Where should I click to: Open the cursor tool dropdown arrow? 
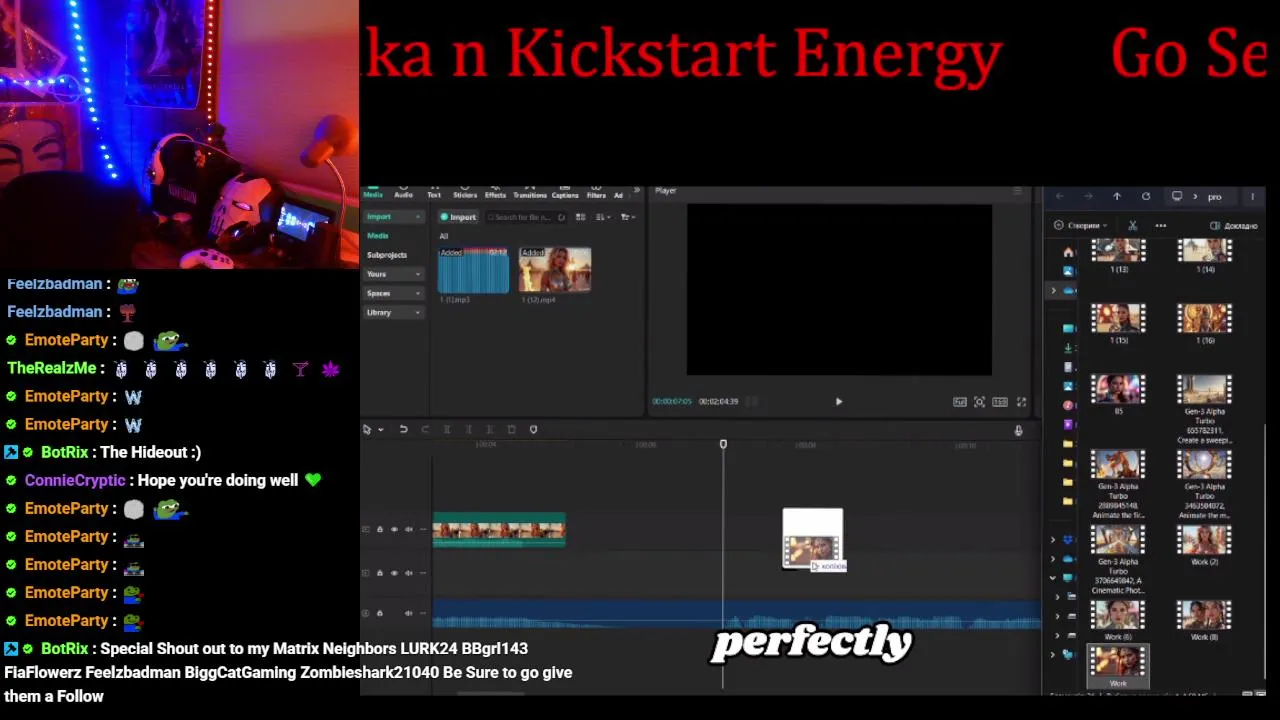(x=381, y=430)
